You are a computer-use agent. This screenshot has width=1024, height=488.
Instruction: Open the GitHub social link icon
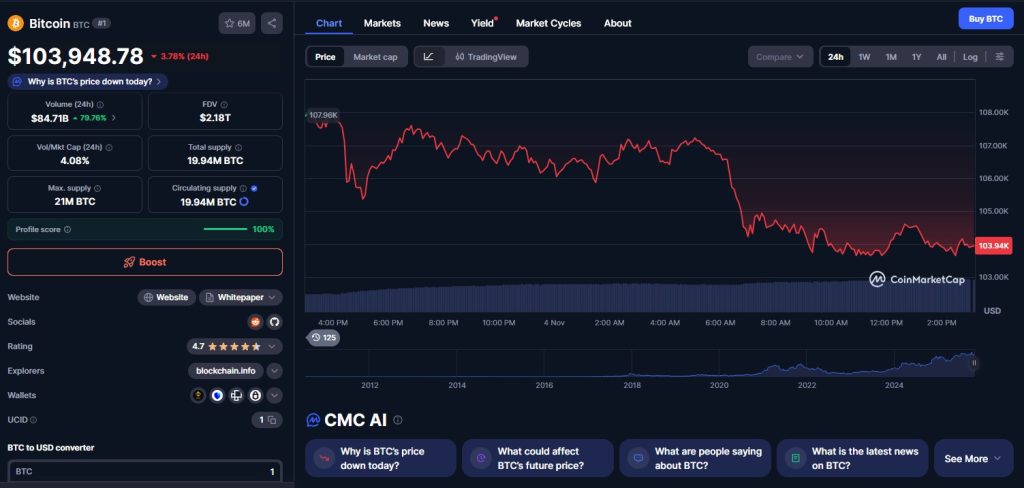coord(274,322)
